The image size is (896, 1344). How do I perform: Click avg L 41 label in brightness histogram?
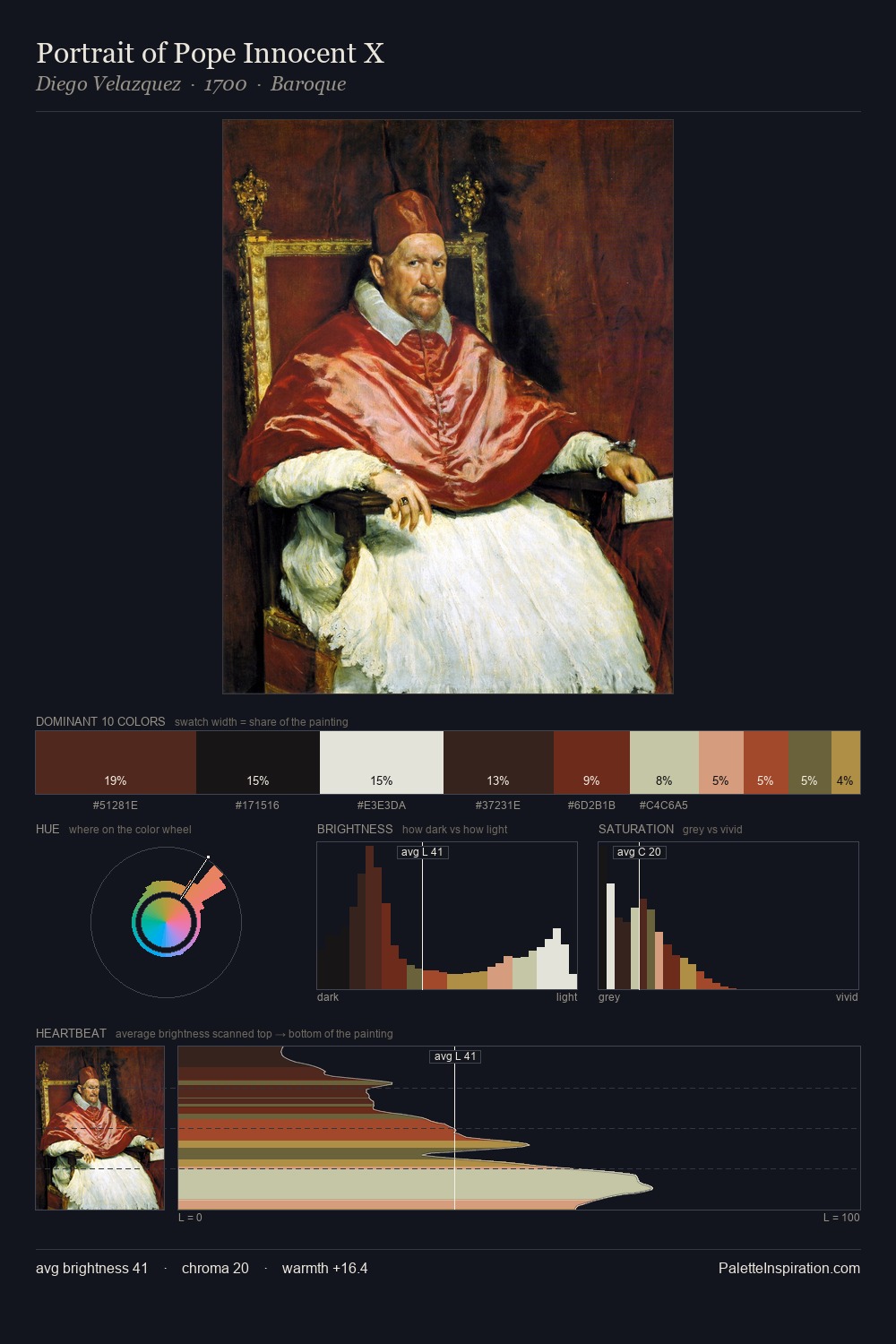(x=422, y=852)
